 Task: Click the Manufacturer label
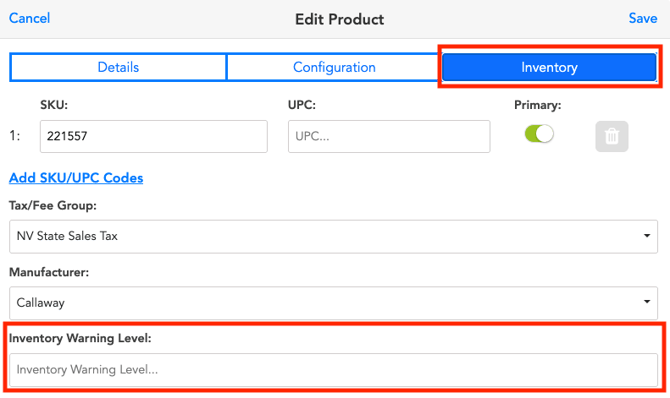(x=49, y=272)
